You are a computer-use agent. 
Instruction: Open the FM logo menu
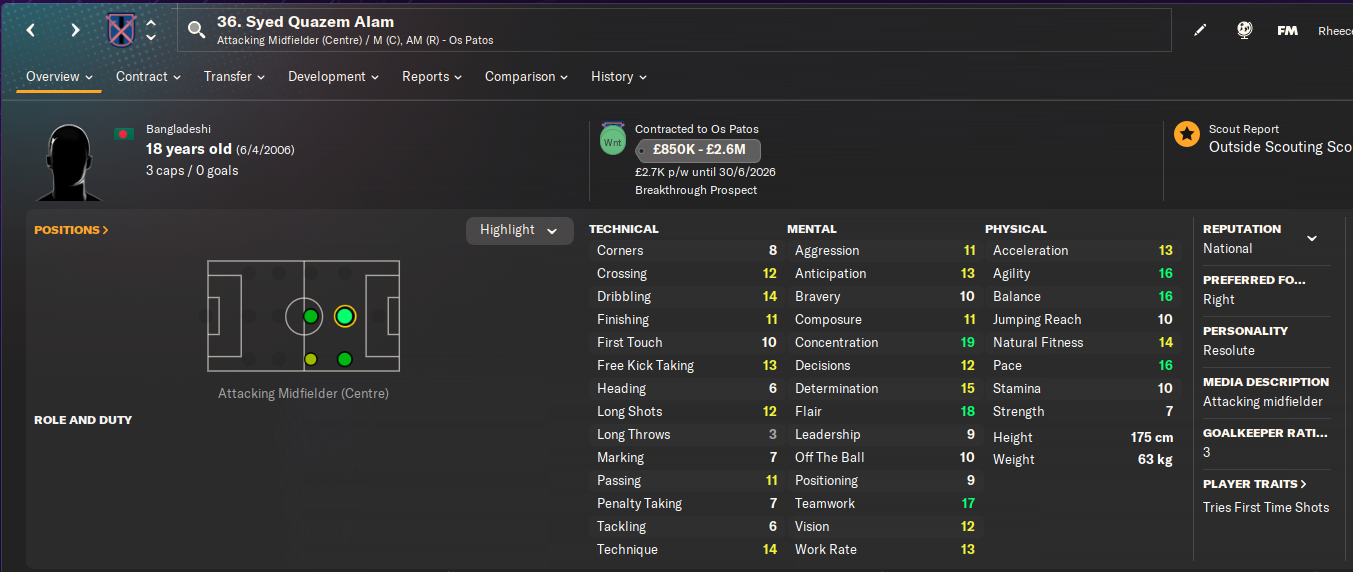(x=1287, y=31)
